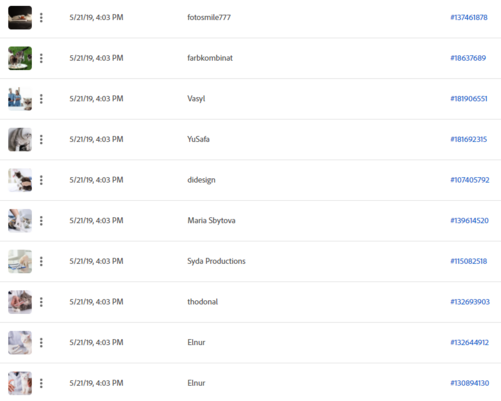Screen dimensions: 501x401
Task: Select the farbkombinat cat thumbnail
Action: pos(20,58)
